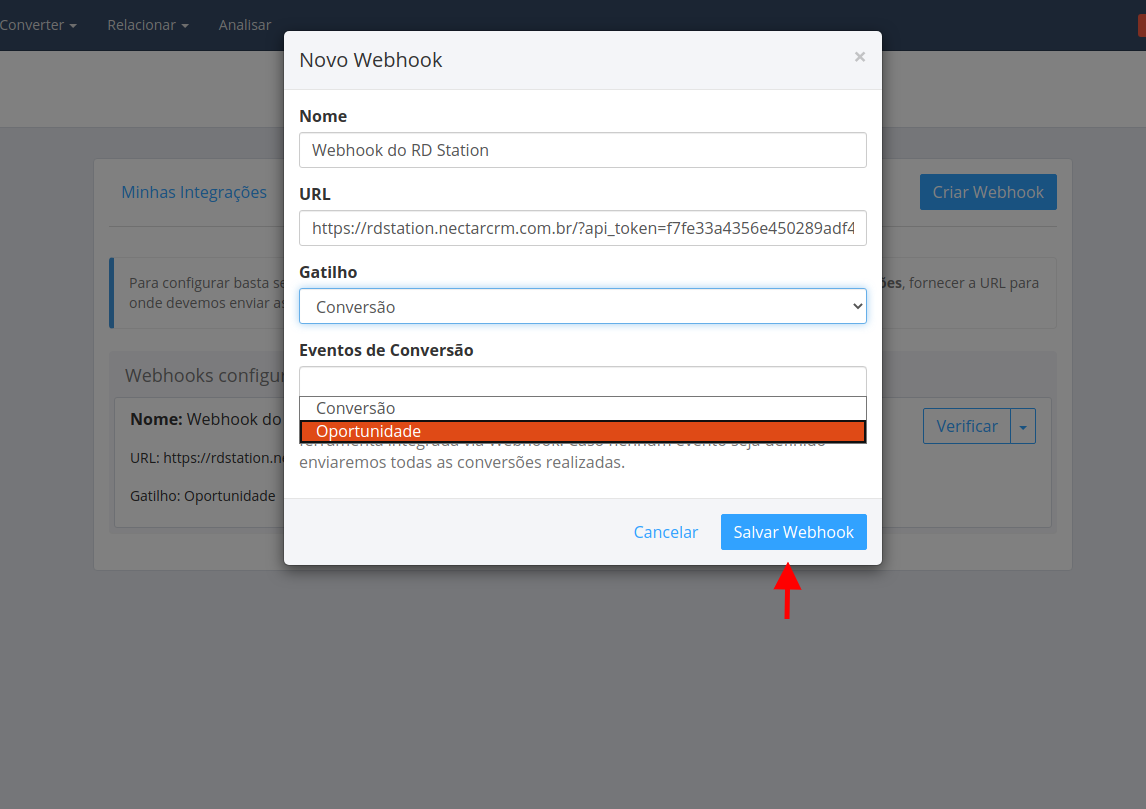Save the webhook with Salvar Webhook

794,532
